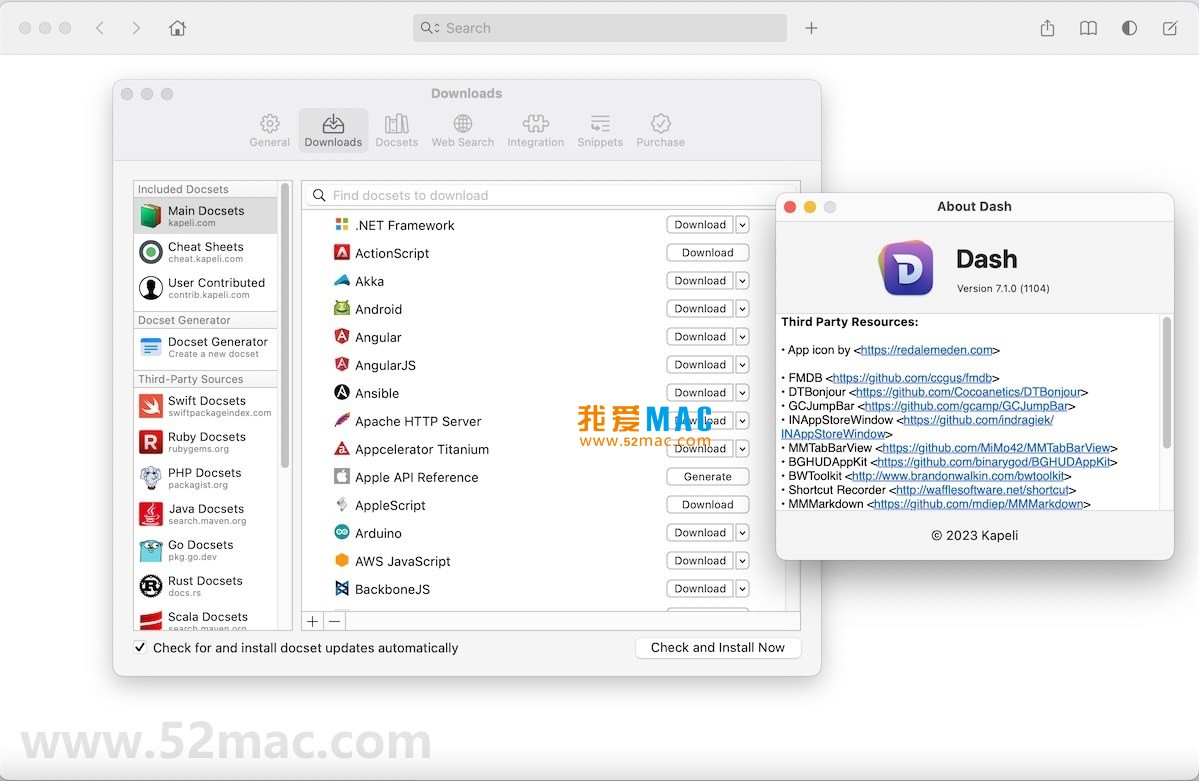Viewport: 1199px width, 781px height.
Task: Select Rust Docsets source
Action: [206, 585]
